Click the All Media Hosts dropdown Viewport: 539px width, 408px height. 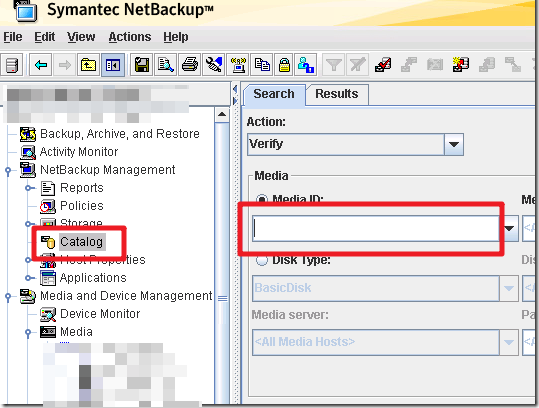(x=385, y=342)
